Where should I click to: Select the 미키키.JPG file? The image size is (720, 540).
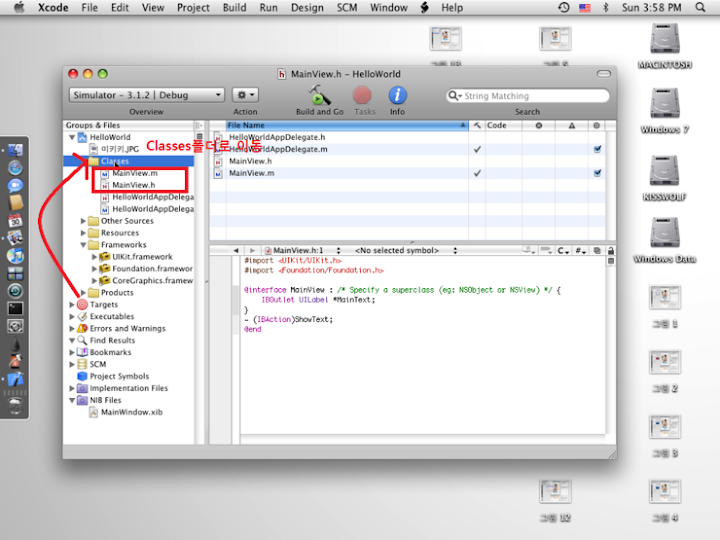[119, 149]
